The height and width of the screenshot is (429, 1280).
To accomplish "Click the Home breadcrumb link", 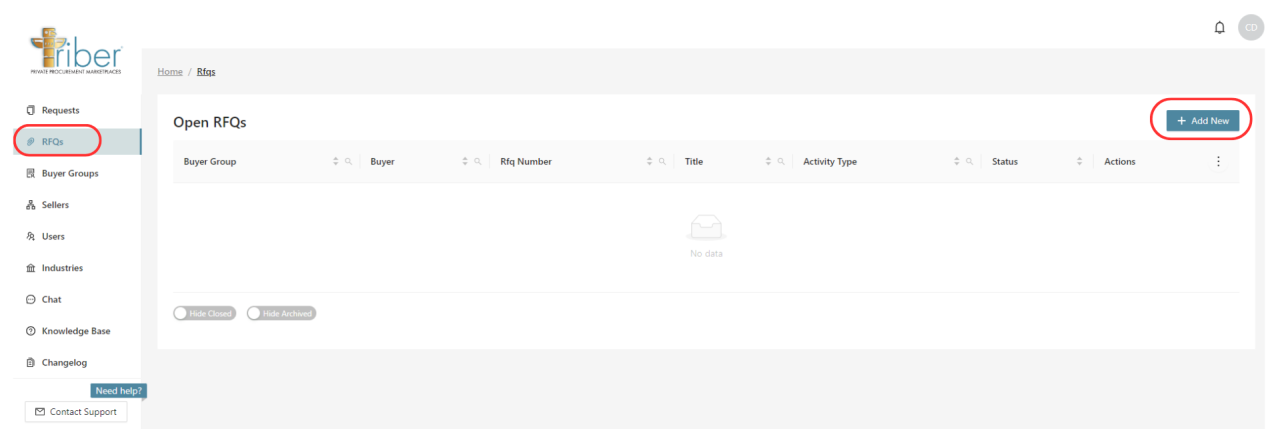I will 170,72.
